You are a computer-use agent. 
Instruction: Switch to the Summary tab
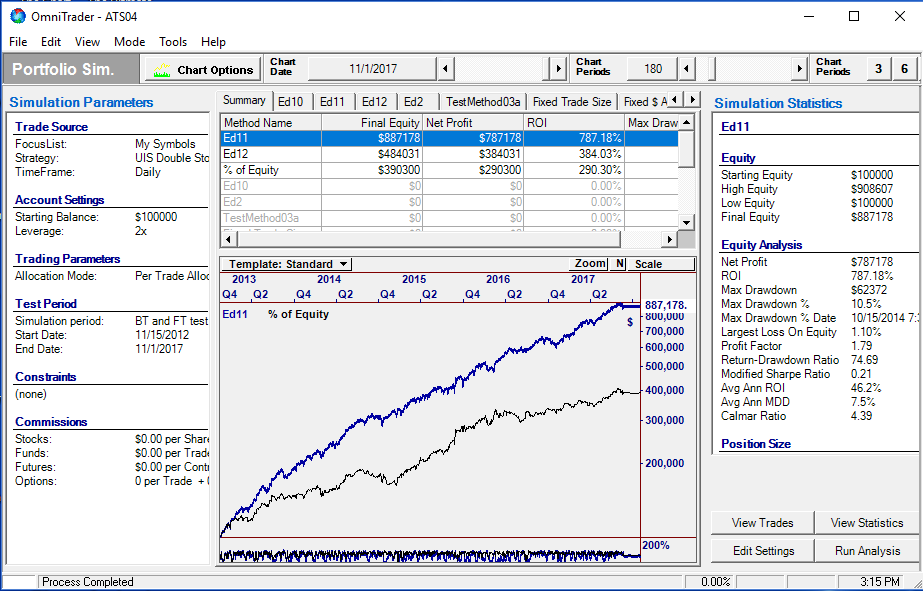pos(244,100)
